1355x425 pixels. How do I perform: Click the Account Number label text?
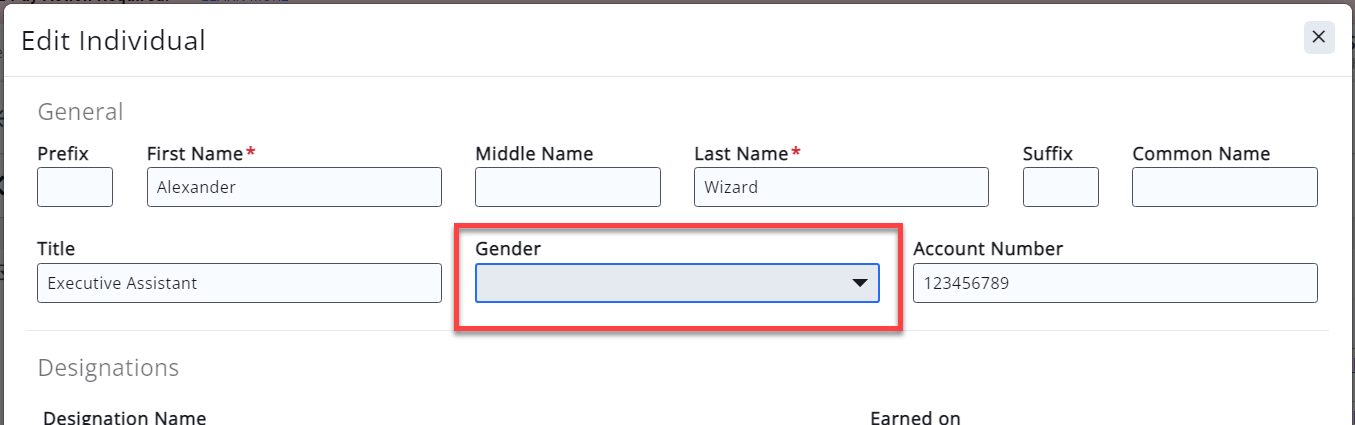tap(987, 249)
